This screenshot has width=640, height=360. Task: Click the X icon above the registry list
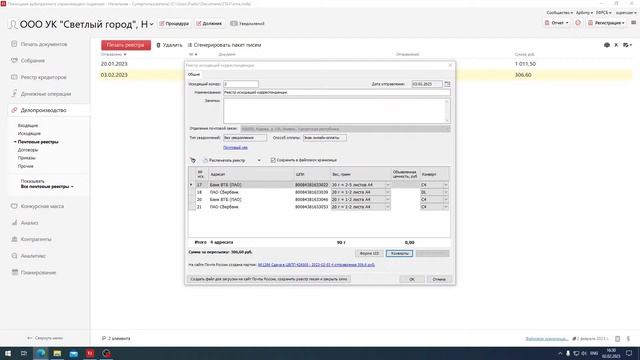pos(616,45)
